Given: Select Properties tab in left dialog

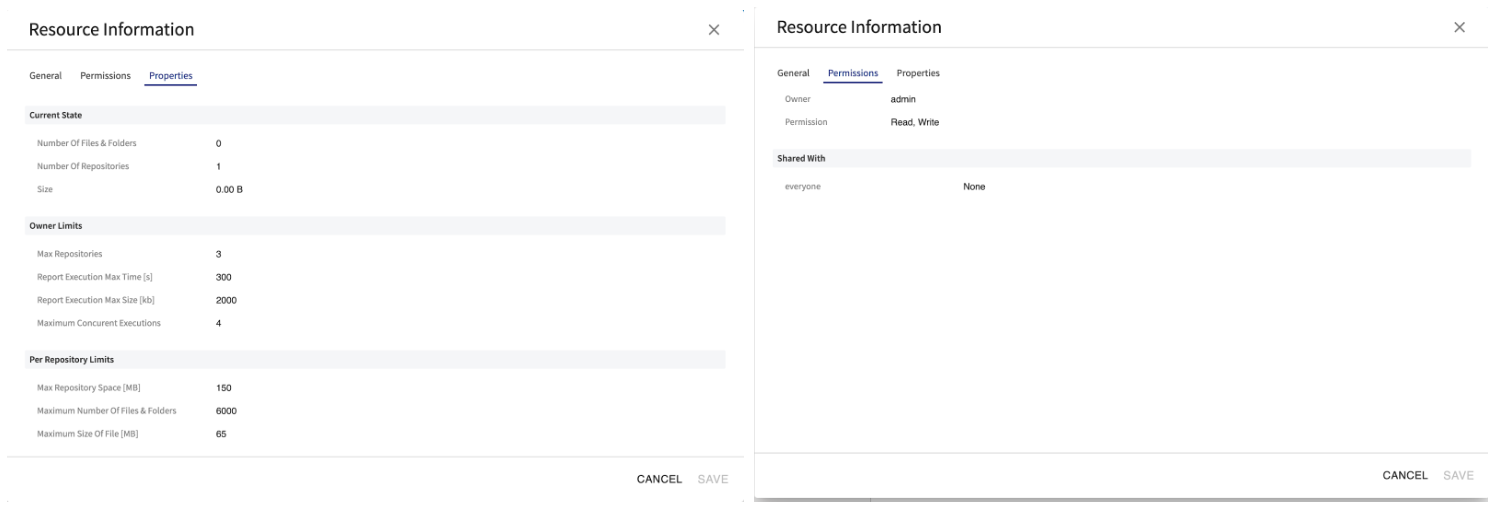Looking at the screenshot, I should [171, 76].
